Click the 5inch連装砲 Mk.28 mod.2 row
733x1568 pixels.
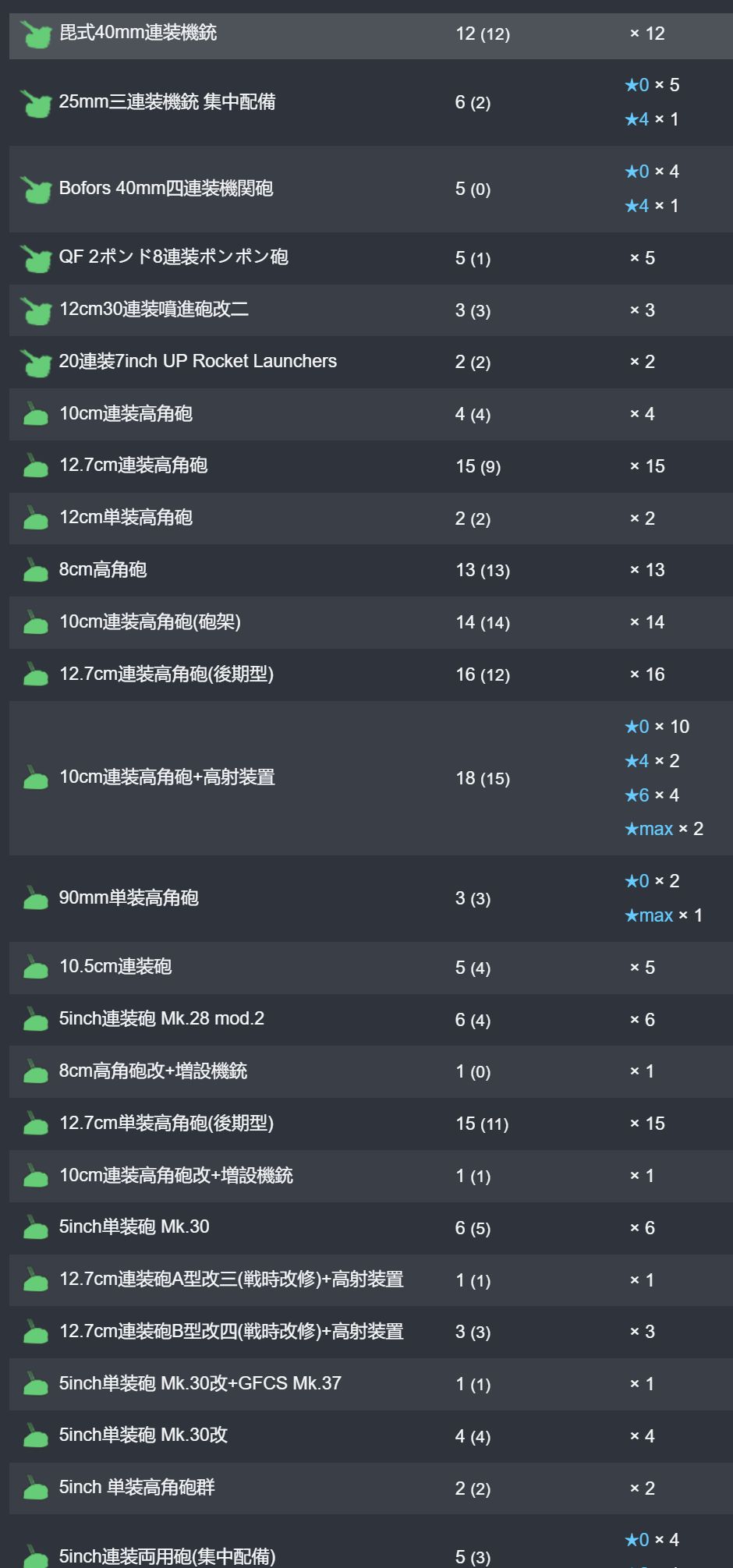(371, 1019)
